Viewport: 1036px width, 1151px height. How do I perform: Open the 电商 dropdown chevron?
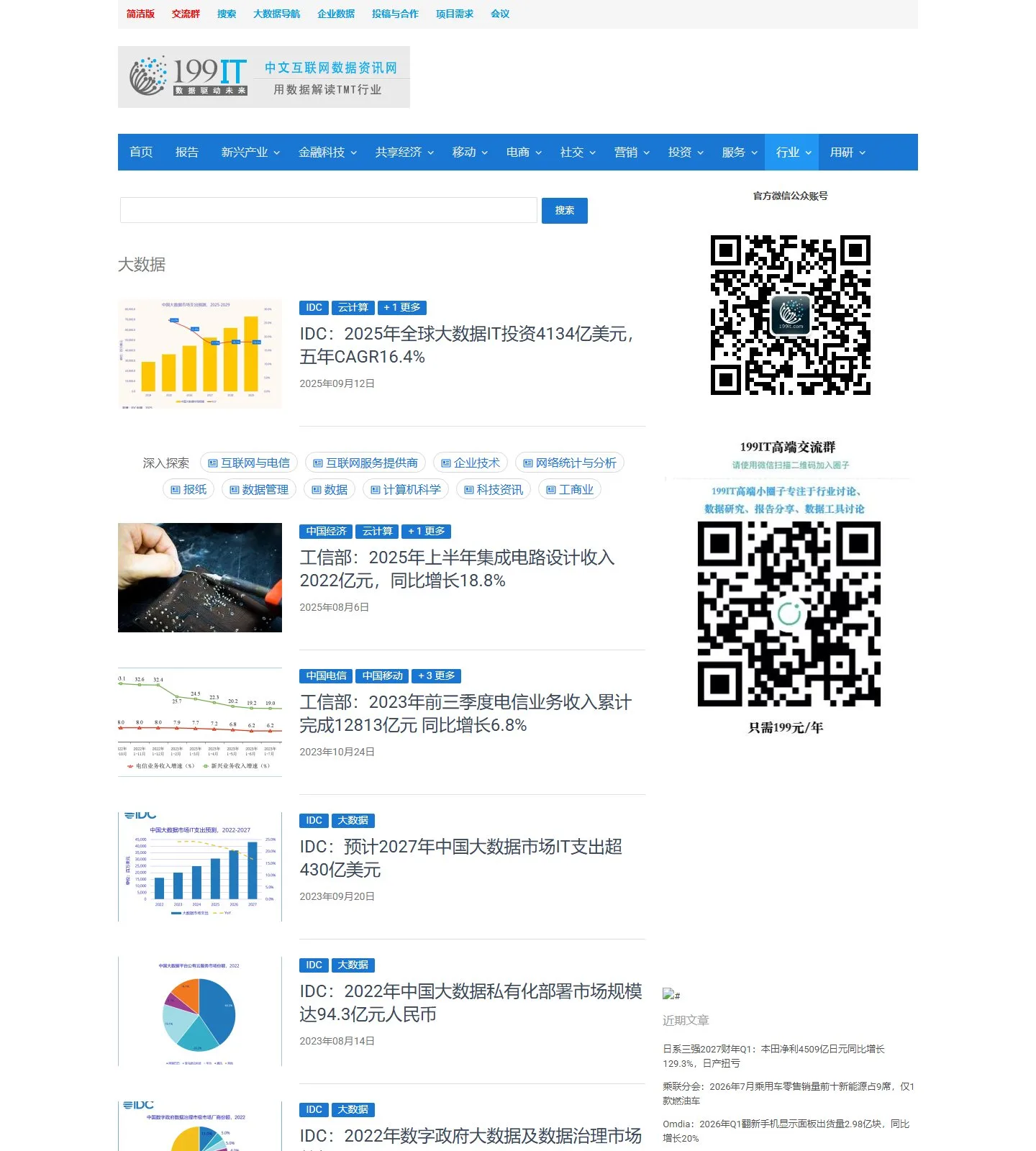pyautogui.click(x=539, y=153)
